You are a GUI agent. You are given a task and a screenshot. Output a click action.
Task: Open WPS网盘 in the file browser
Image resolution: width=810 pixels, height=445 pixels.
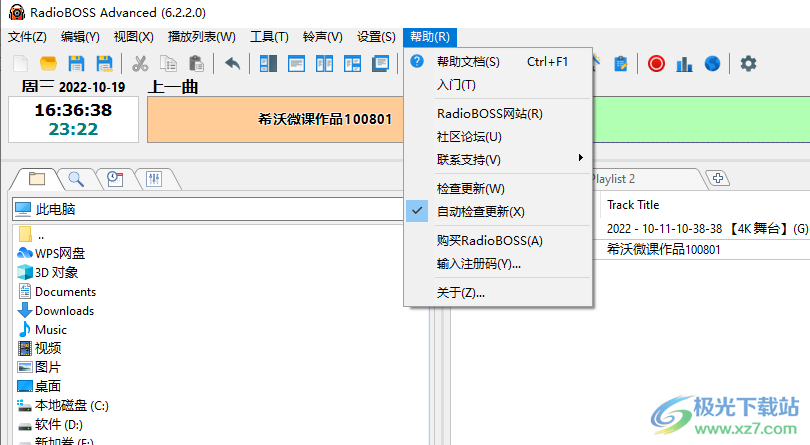pos(51,253)
